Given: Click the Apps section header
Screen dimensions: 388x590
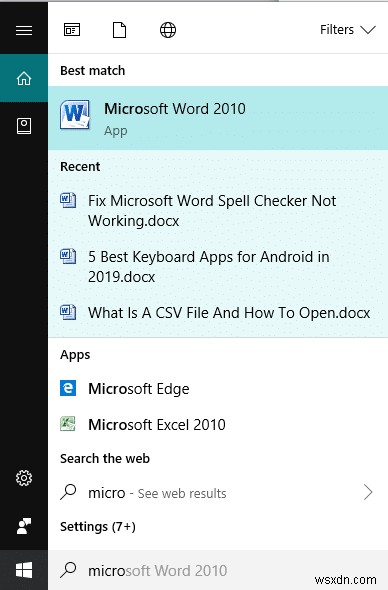Looking at the screenshot, I should pyautogui.click(x=75, y=354).
